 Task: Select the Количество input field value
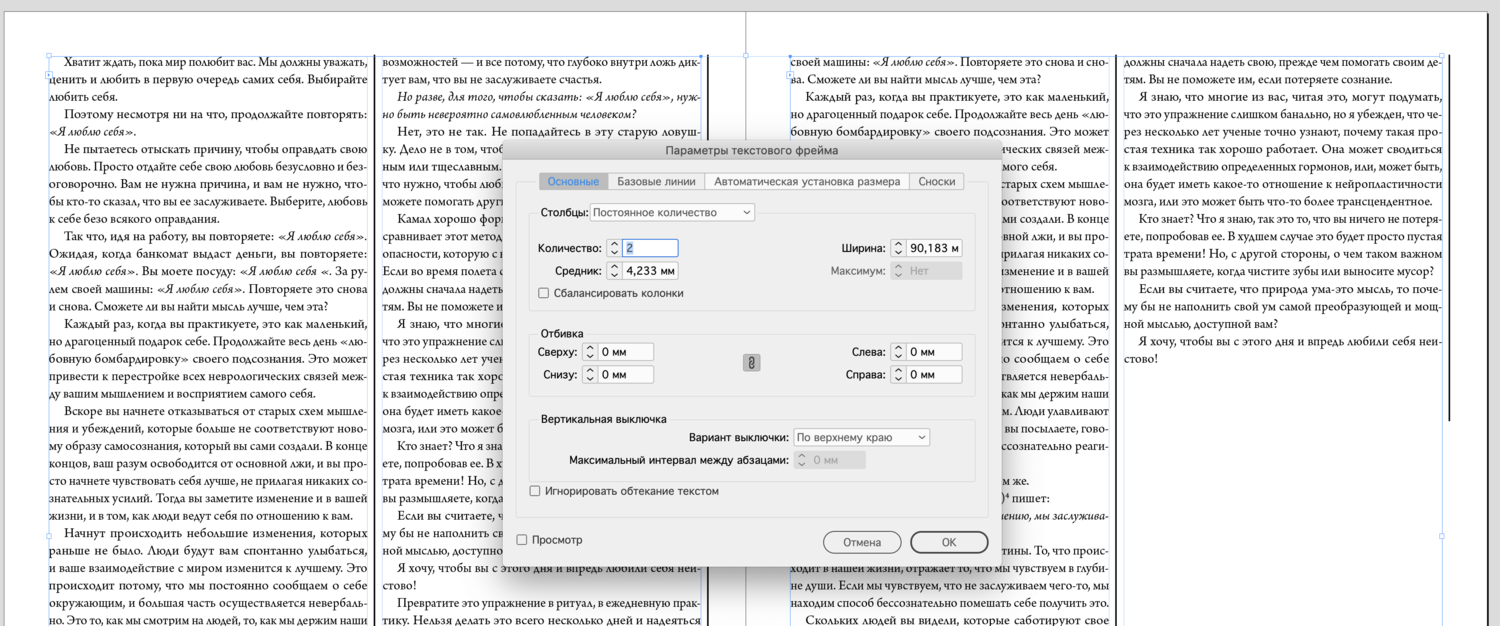point(650,247)
